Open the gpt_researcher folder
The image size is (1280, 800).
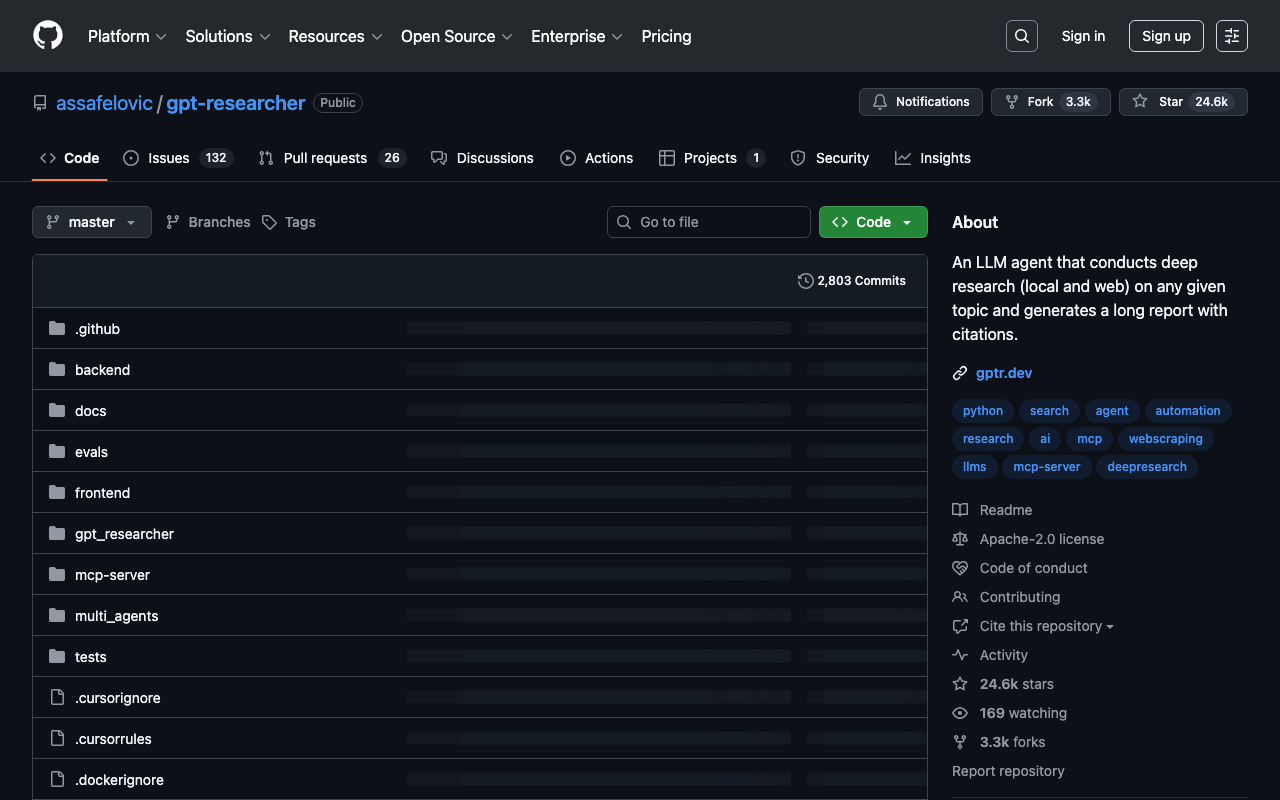point(124,534)
